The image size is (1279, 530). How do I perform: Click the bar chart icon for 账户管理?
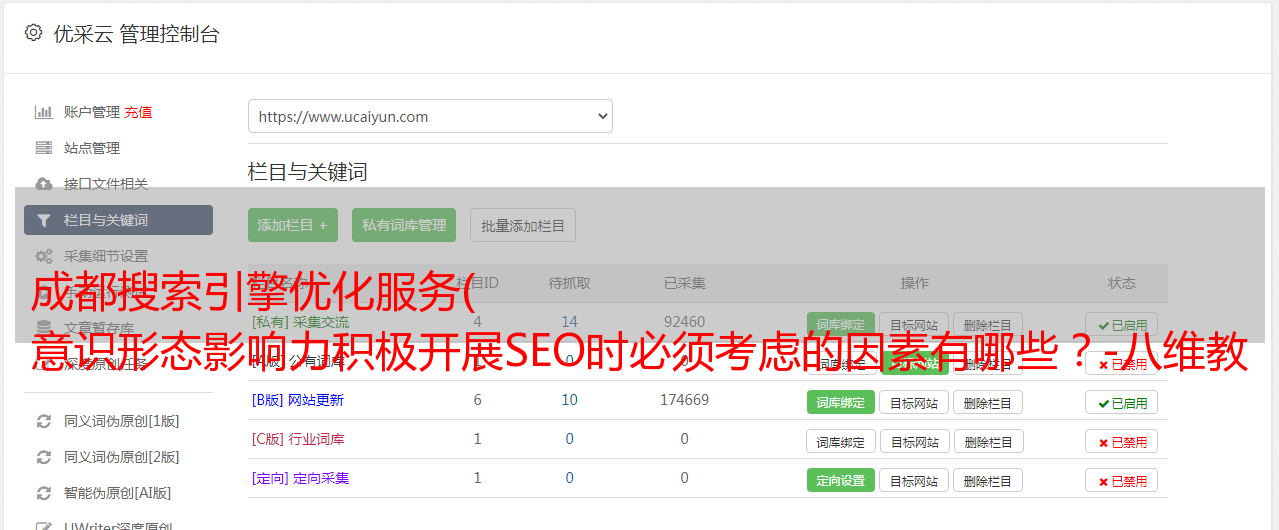tap(43, 112)
